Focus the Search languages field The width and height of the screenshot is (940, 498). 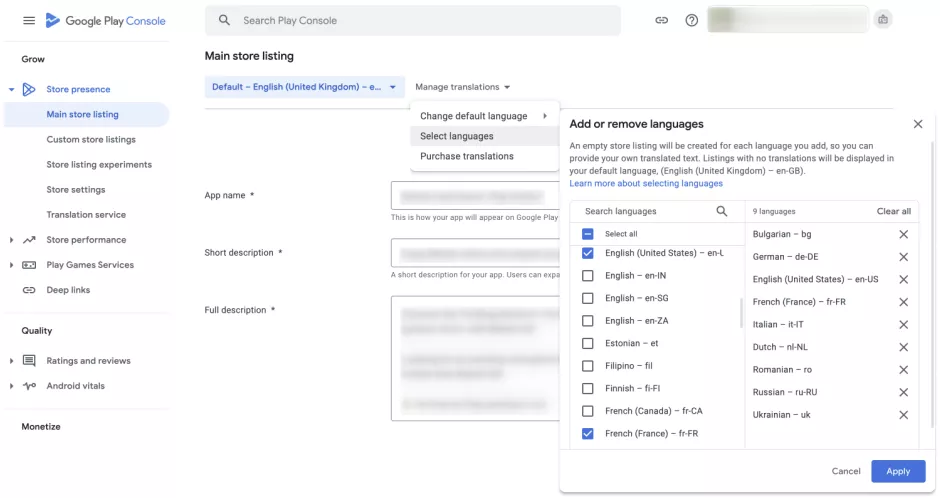647,211
